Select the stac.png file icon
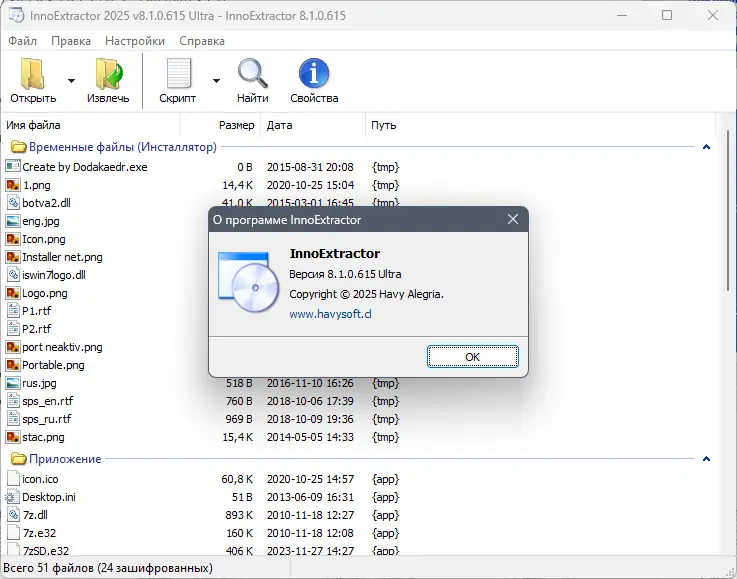This screenshot has width=737, height=579. pyautogui.click(x=13, y=437)
